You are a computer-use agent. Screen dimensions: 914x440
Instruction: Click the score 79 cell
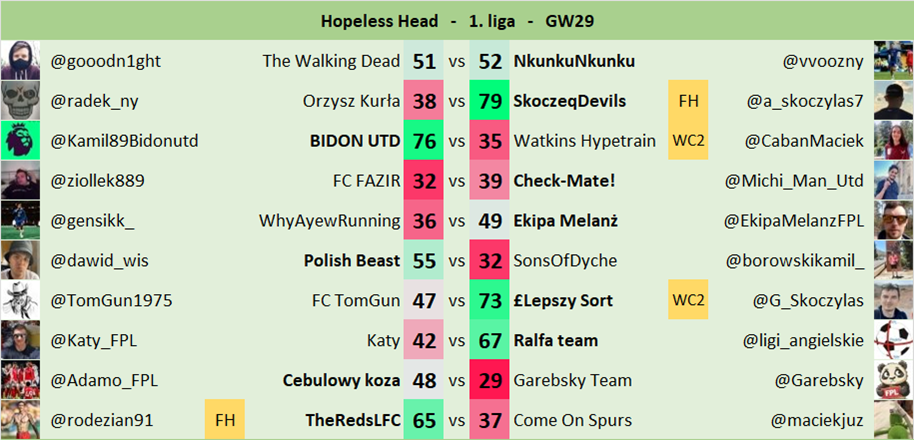490,101
